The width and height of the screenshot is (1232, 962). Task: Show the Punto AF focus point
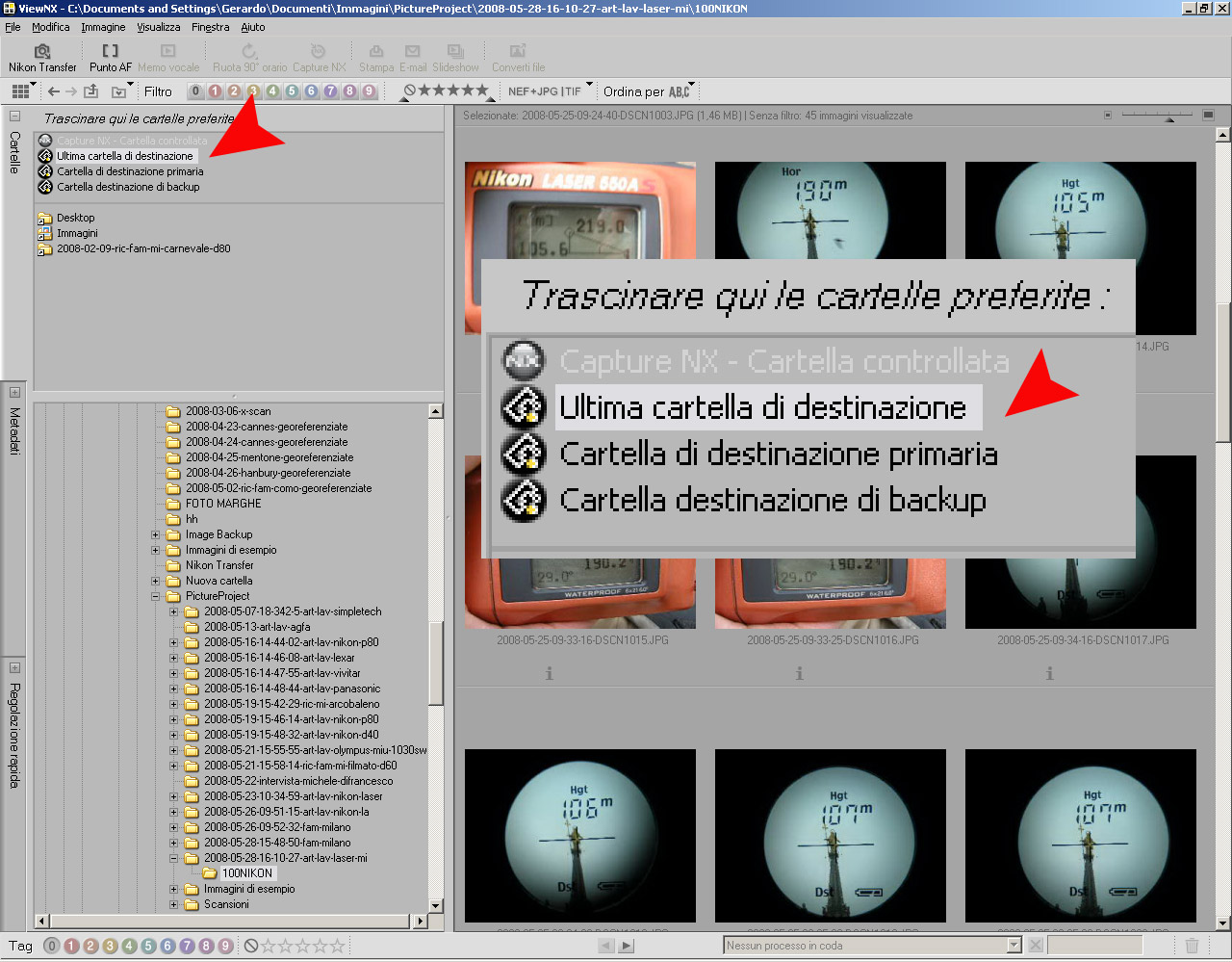pyautogui.click(x=111, y=59)
